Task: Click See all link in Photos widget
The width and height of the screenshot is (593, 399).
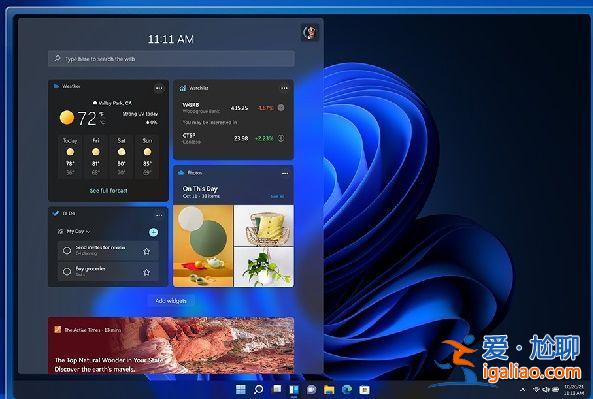Action: [277, 196]
